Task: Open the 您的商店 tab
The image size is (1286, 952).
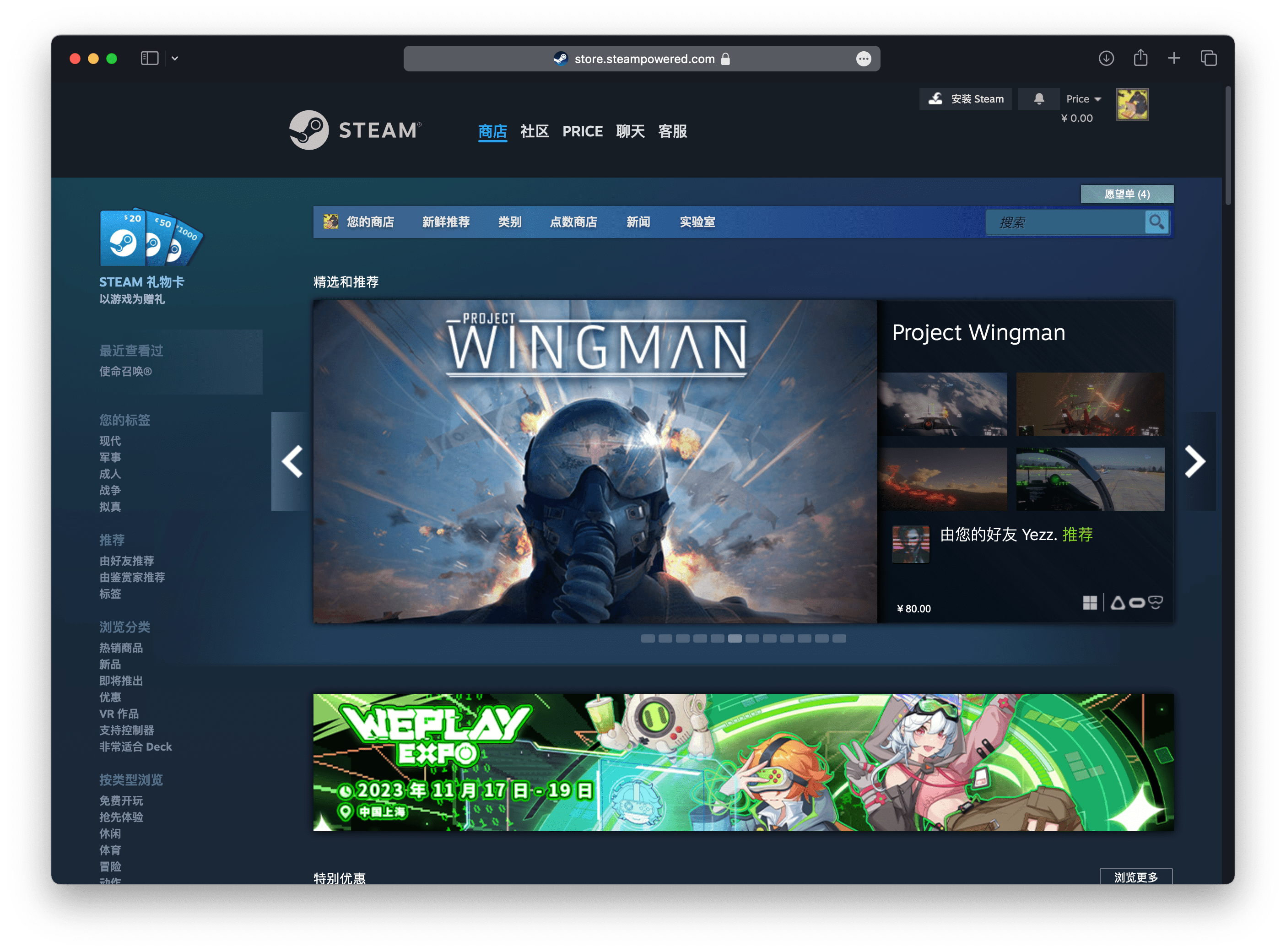Action: (x=359, y=222)
